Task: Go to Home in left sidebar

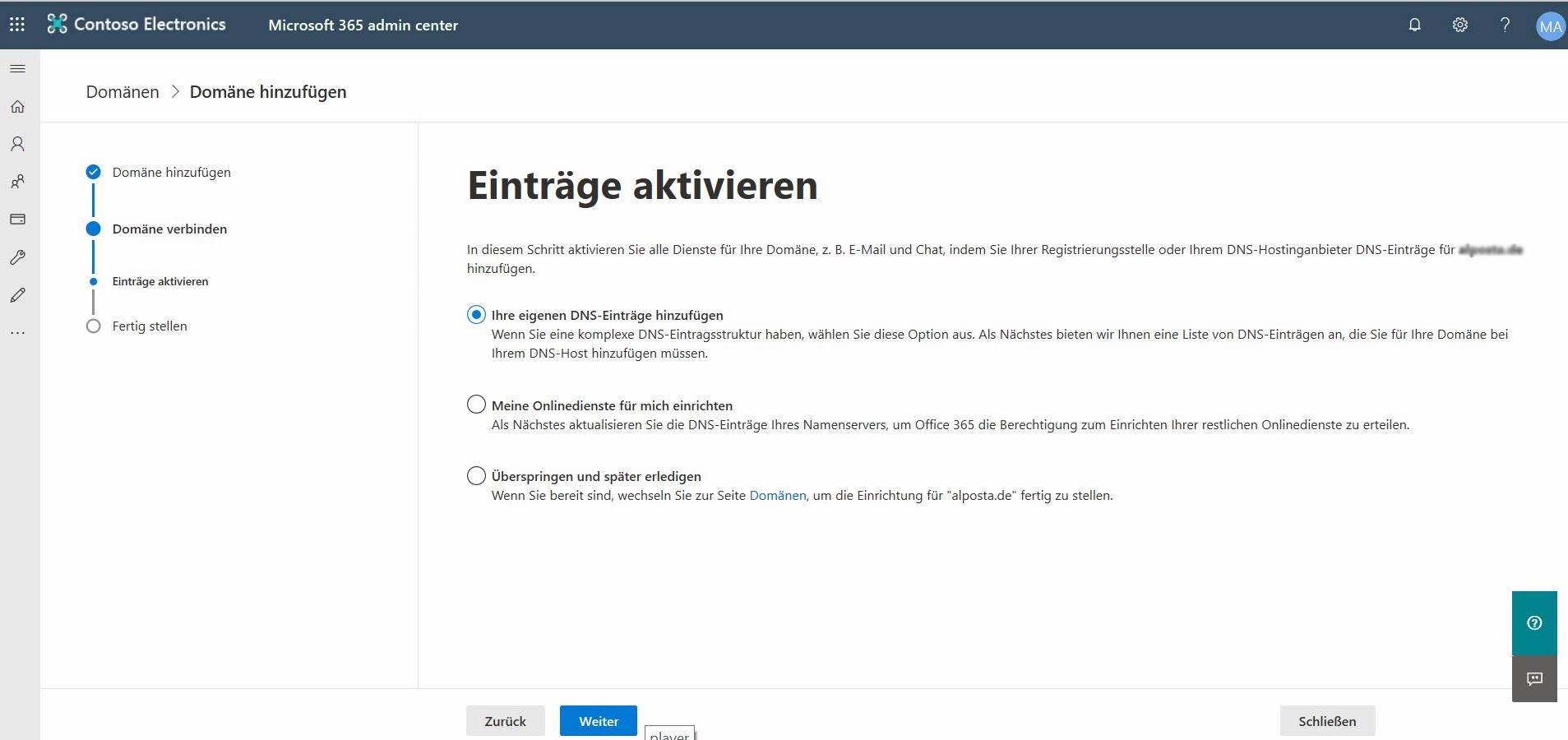Action: [17, 107]
